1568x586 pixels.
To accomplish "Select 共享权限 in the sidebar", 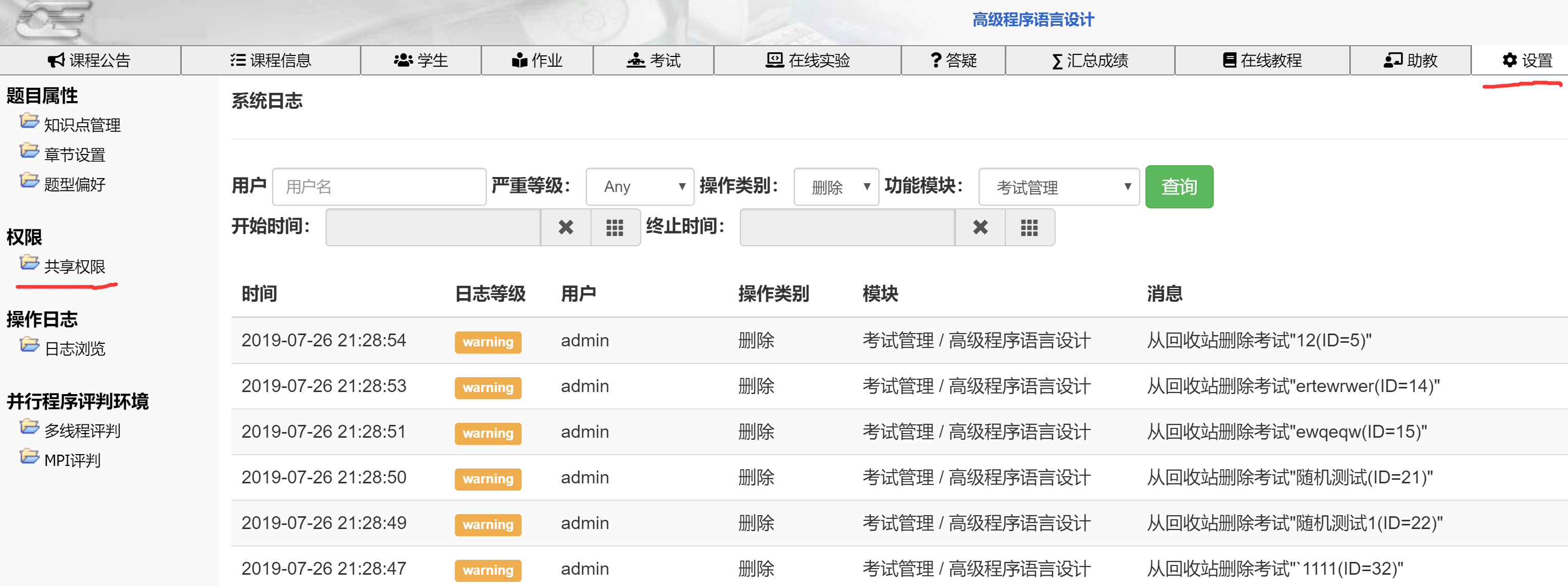I will point(74,266).
